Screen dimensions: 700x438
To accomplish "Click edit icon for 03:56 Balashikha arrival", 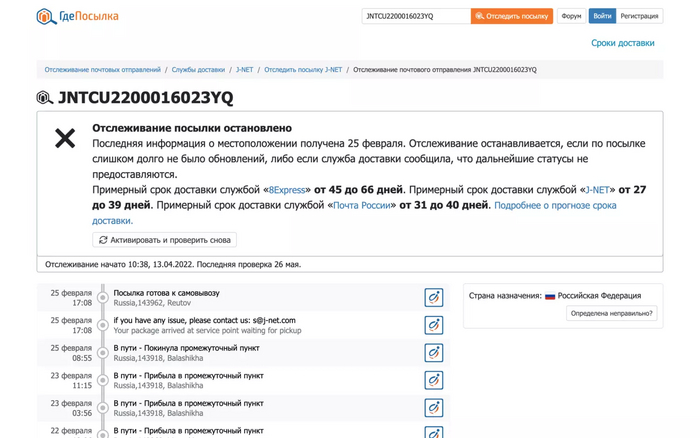I will coord(433,407).
